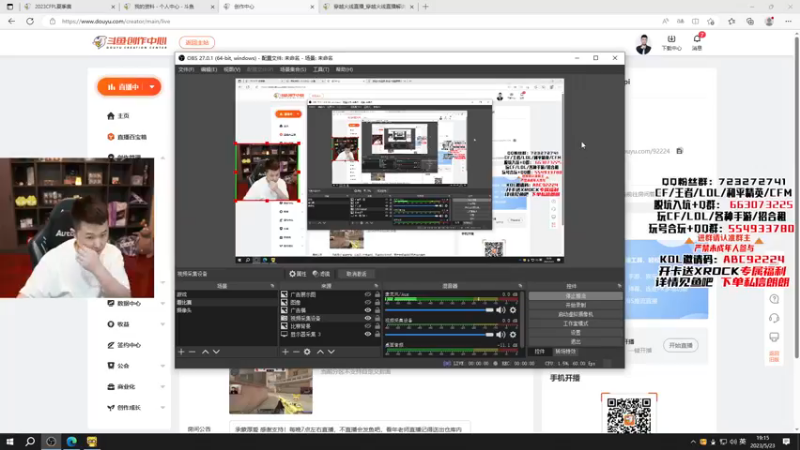Open source properties gear in Sources toolbar
Screen dimensions: 800x450
(307, 352)
